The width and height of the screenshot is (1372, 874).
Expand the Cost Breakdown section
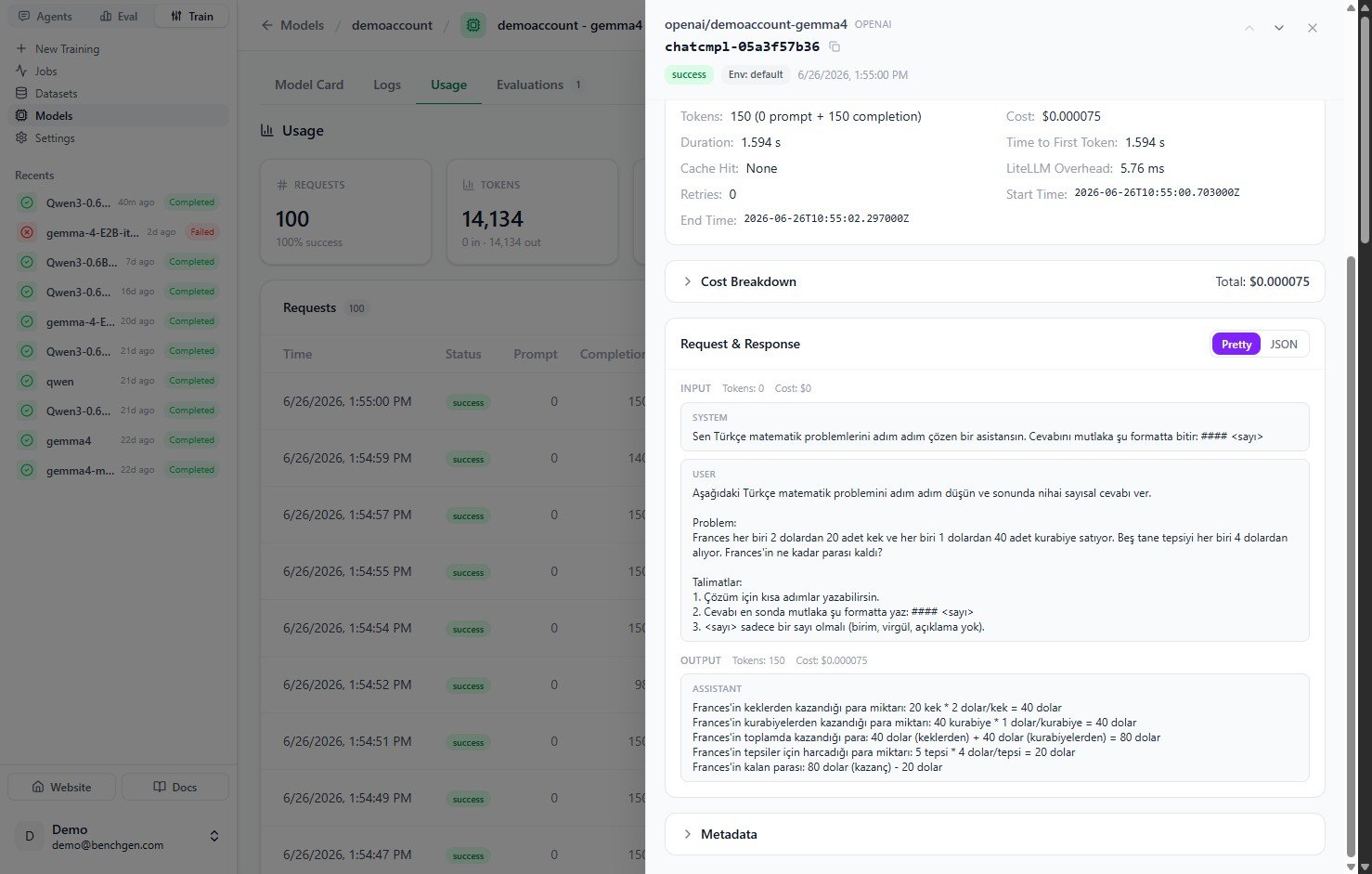(x=994, y=281)
